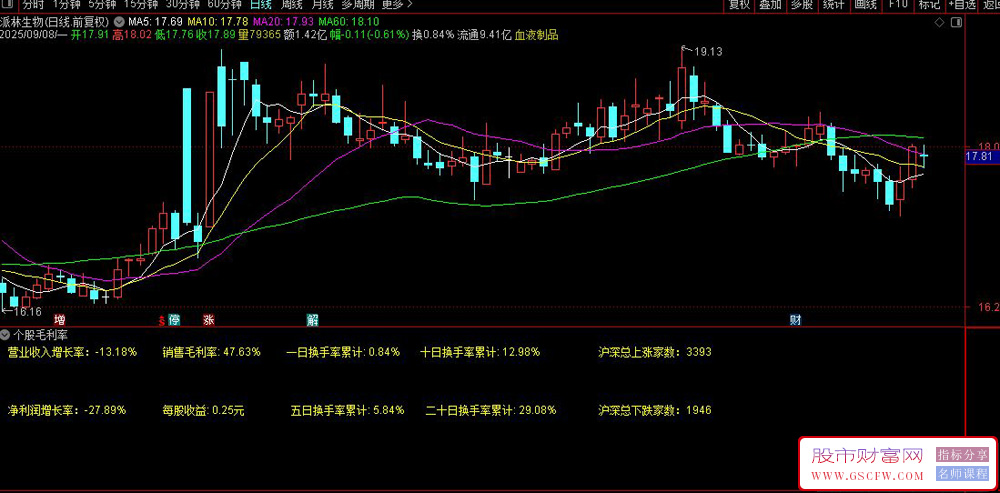Click the MA20: 17.93 indicator label
Viewport: 1000px width, 493px height.
(x=284, y=21)
